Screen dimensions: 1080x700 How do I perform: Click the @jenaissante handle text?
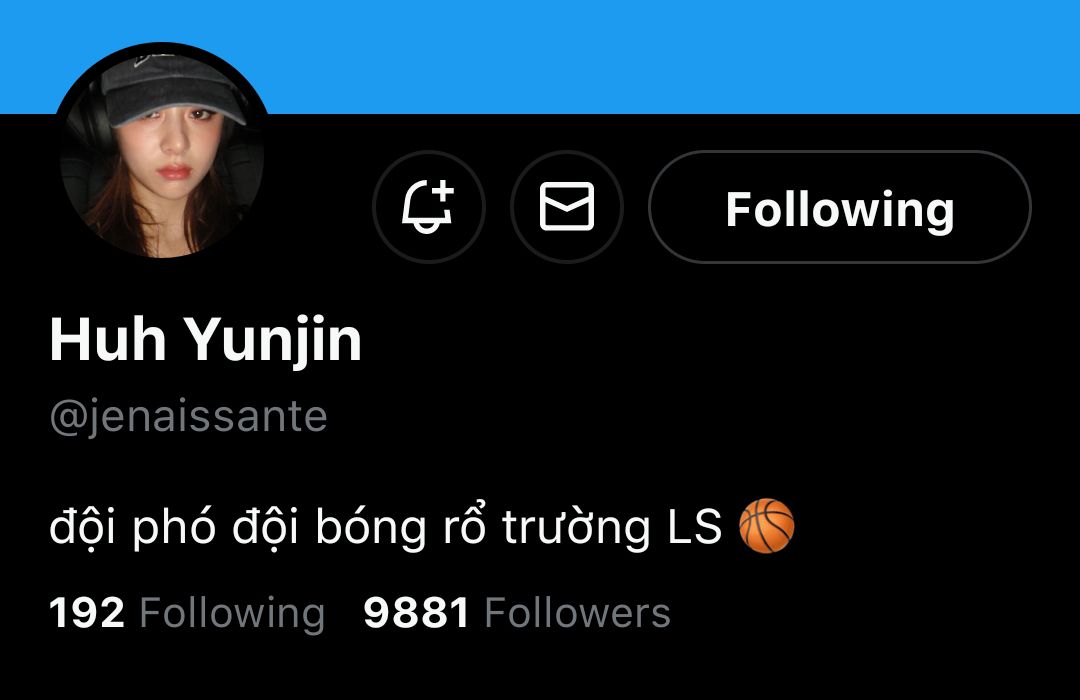point(188,416)
